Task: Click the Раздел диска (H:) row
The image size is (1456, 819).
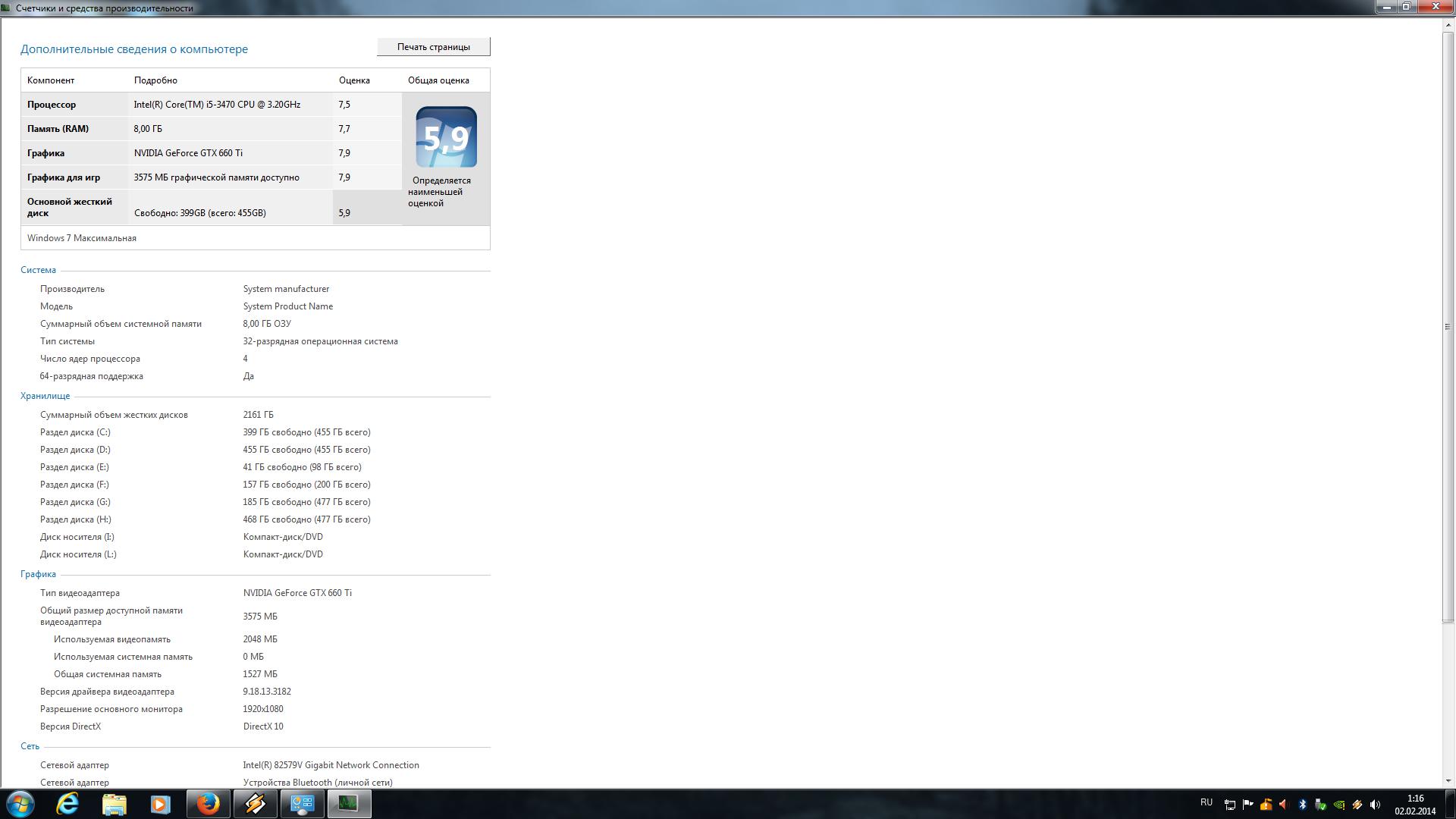Action: (x=206, y=519)
